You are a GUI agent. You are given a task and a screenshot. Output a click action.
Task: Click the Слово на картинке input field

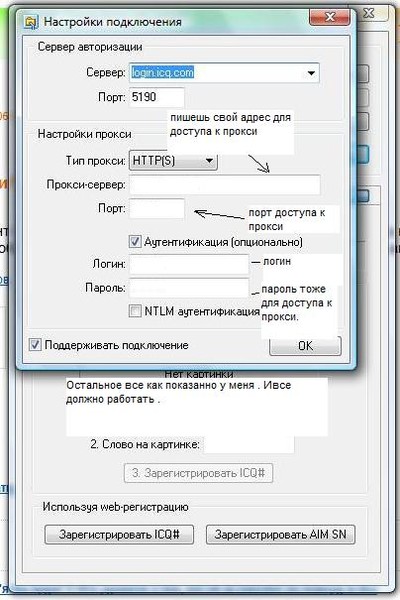click(249, 445)
